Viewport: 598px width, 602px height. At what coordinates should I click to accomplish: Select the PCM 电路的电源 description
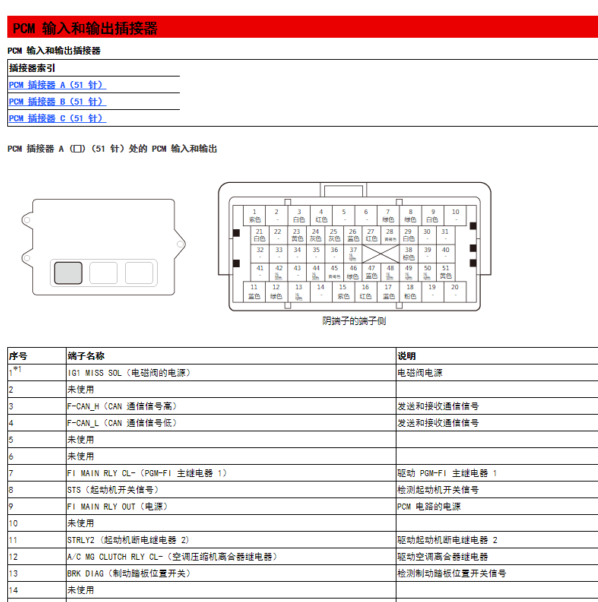[497, 506]
